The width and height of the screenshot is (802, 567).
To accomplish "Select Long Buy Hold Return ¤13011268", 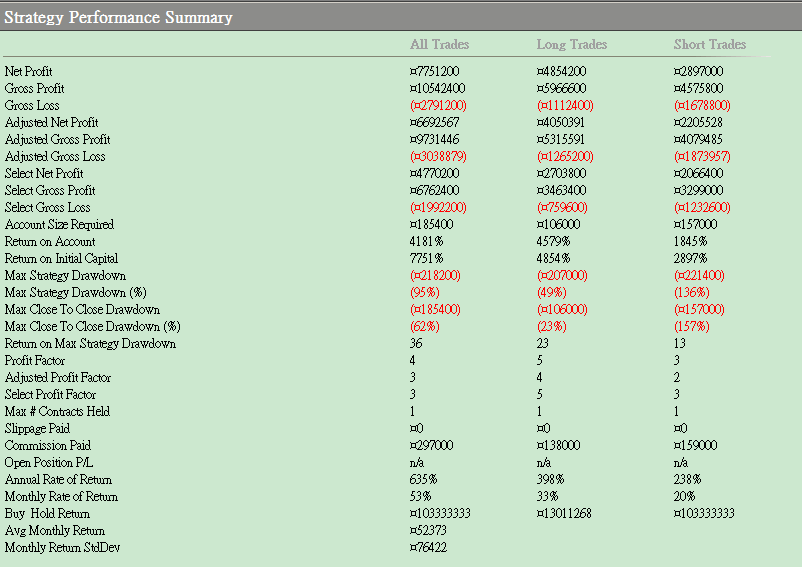I will point(564,513).
